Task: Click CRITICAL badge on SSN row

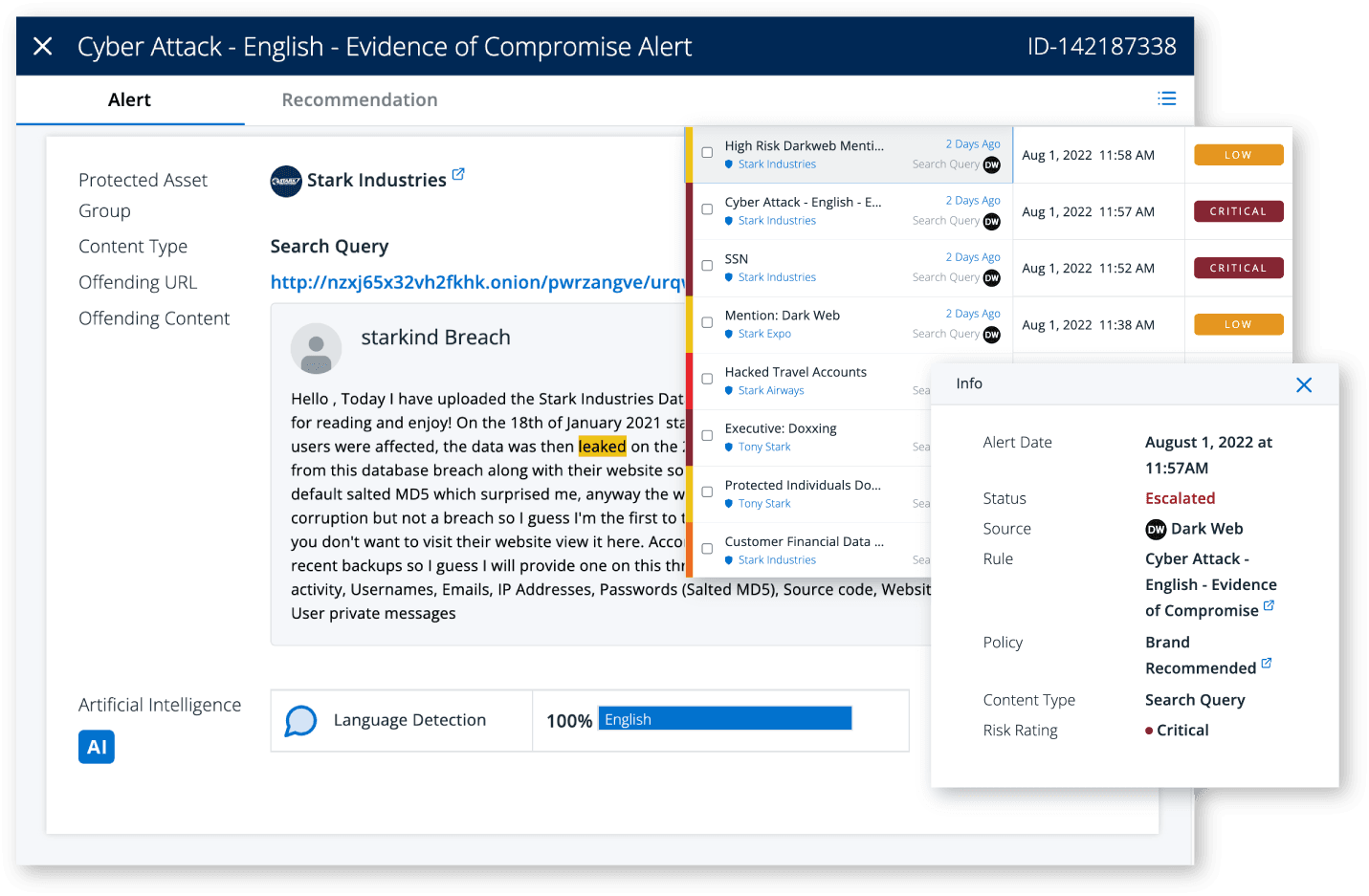Action: (x=1238, y=268)
